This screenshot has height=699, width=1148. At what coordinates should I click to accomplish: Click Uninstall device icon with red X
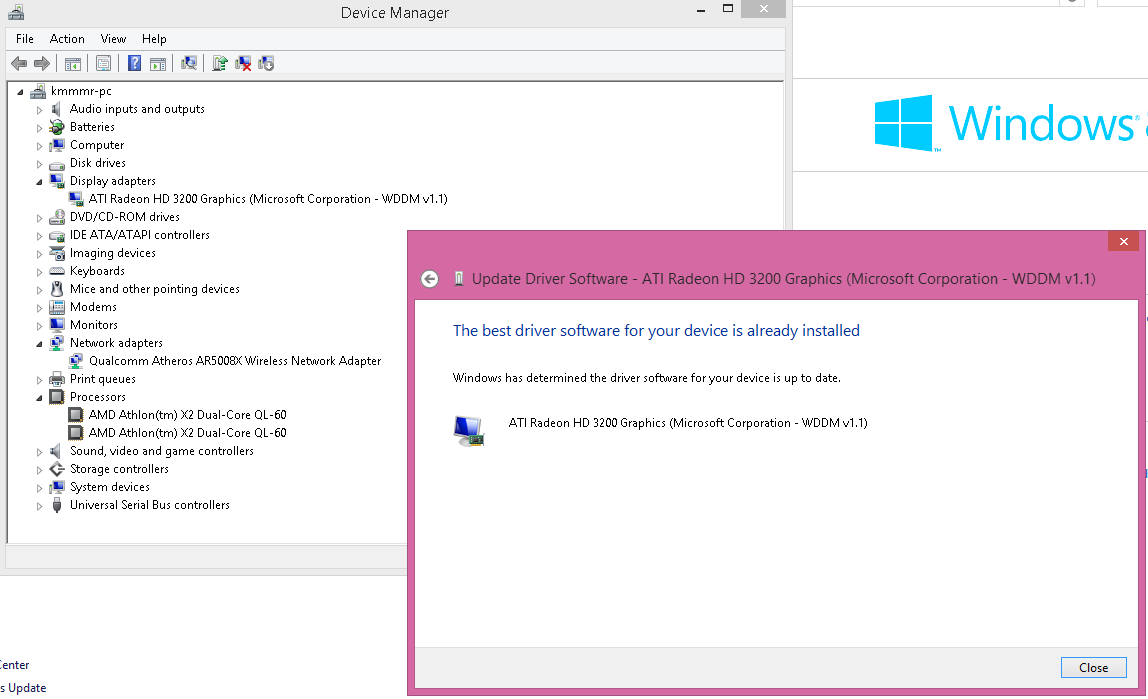point(243,64)
